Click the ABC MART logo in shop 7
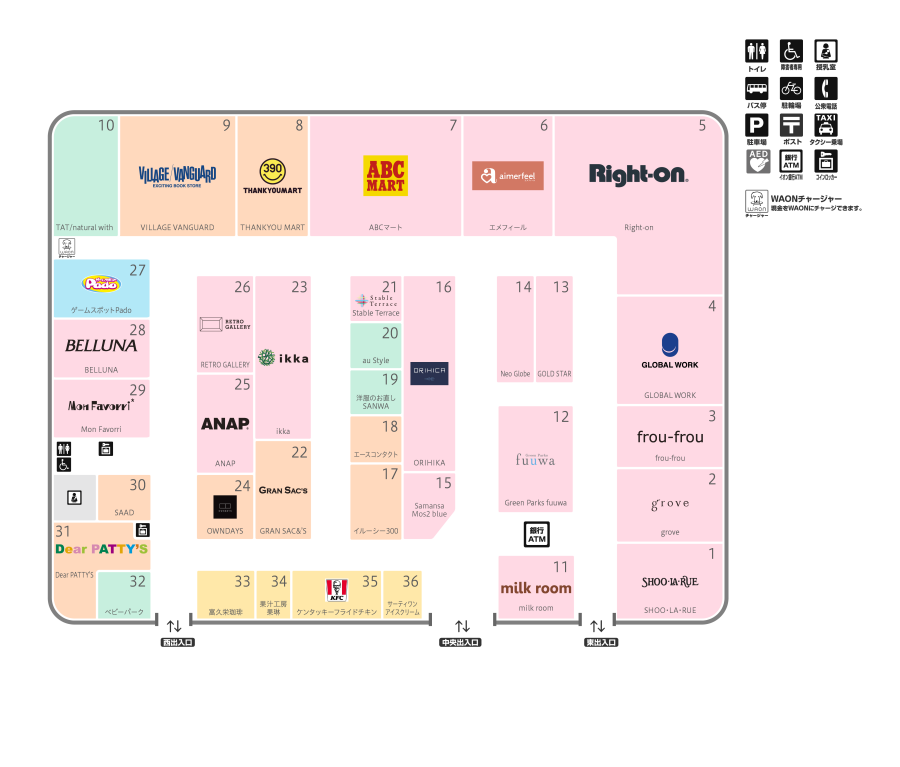Viewport: 900px width, 767px height. coord(385,176)
